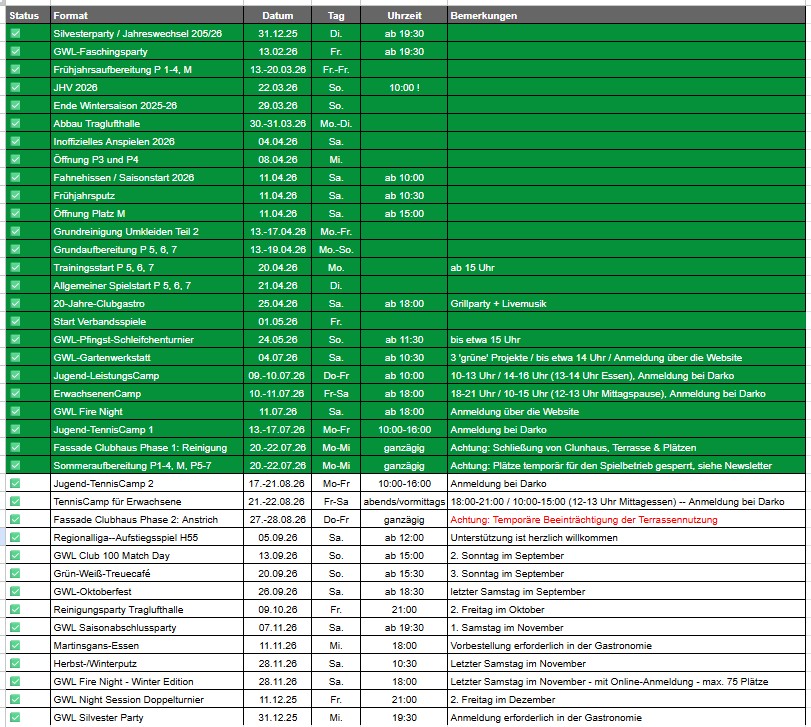Click the Grün-Weiß-Treuecafé cell
Screen dimensions: 811x727
147,573
